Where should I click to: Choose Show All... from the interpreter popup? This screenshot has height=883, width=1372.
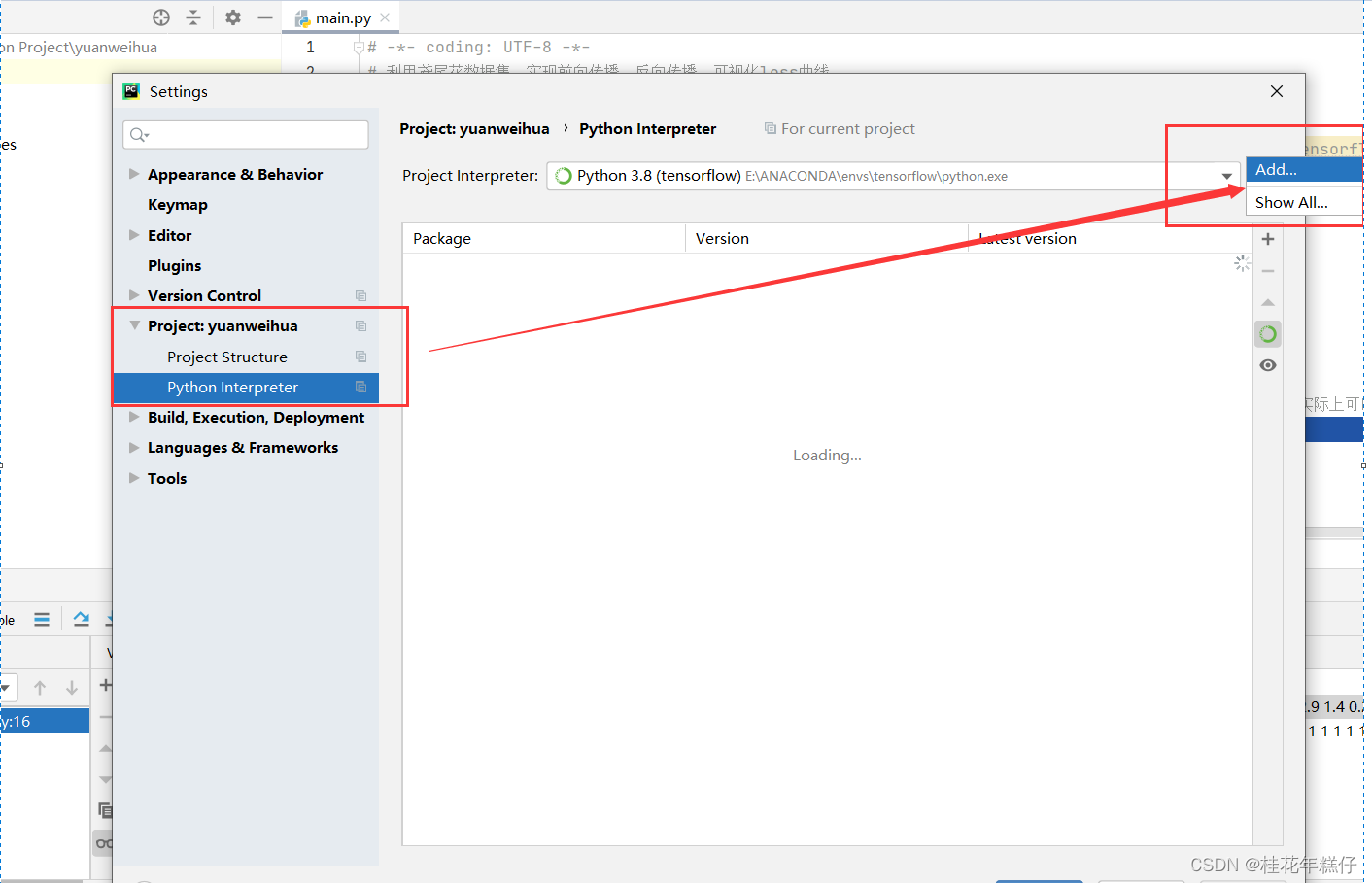[x=1304, y=202]
